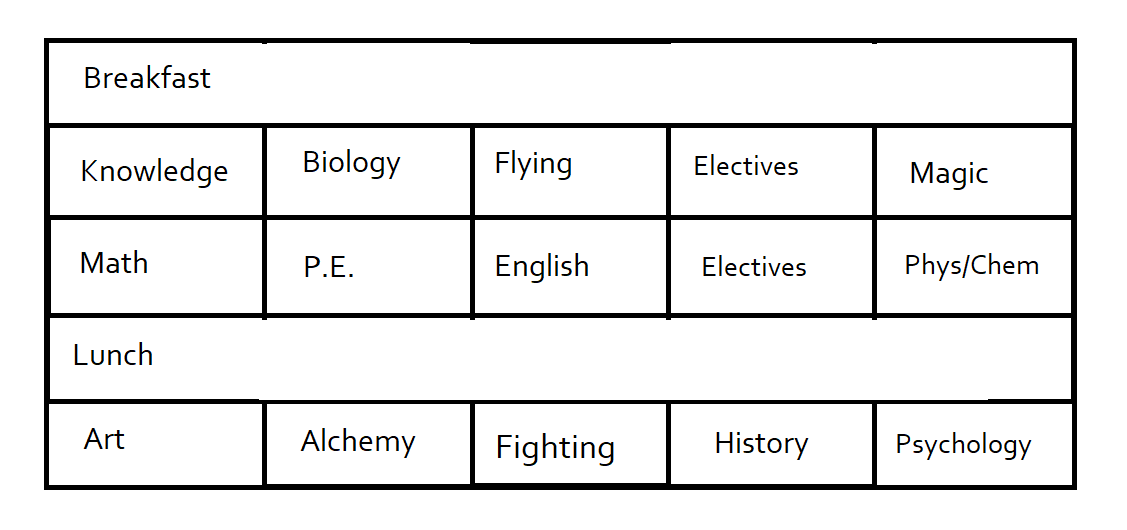Click the Art cell
The height and width of the screenshot is (530, 1127).
point(156,444)
